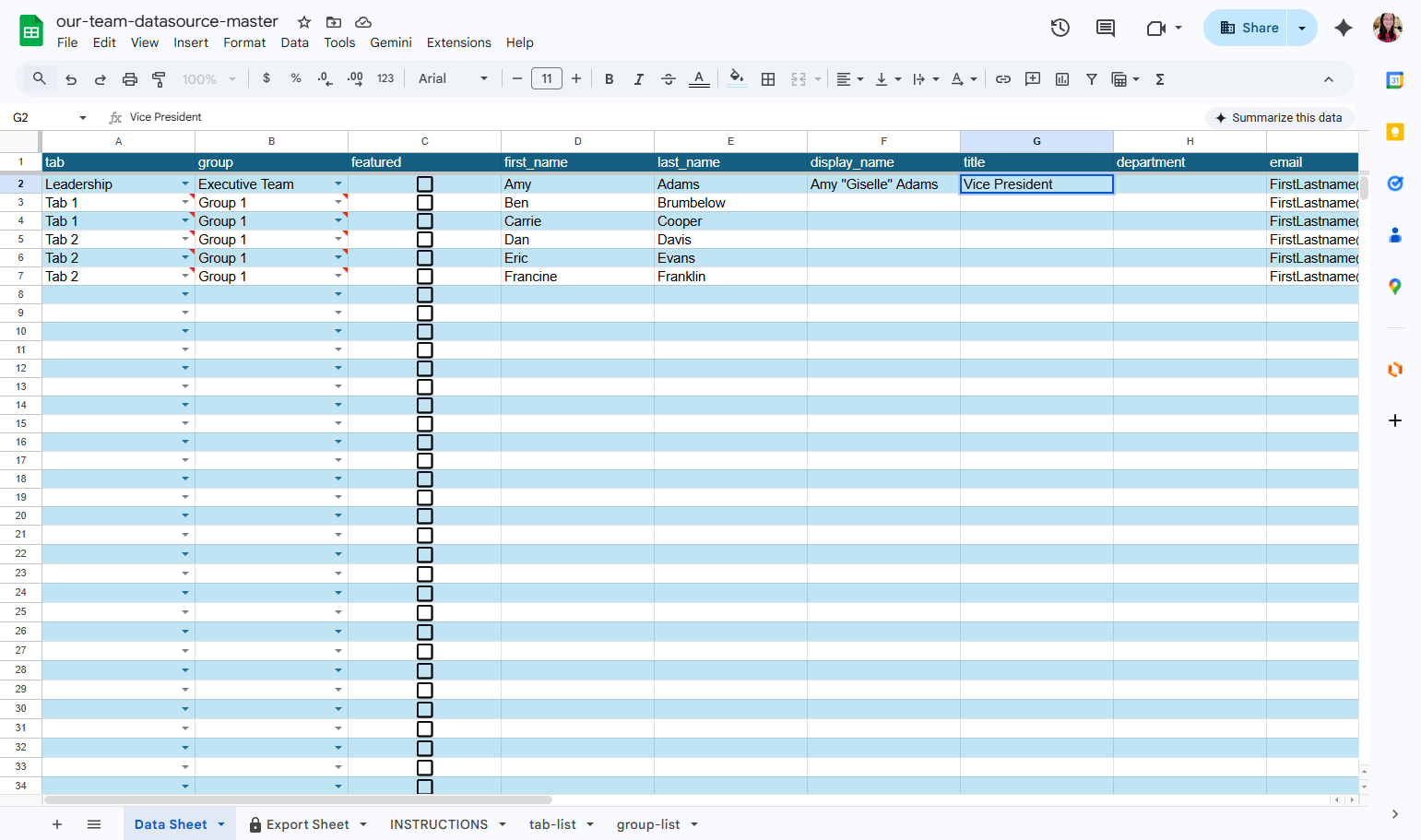1421x840 pixels.
Task: Check featured box for Eric Evans
Action: 425,258
